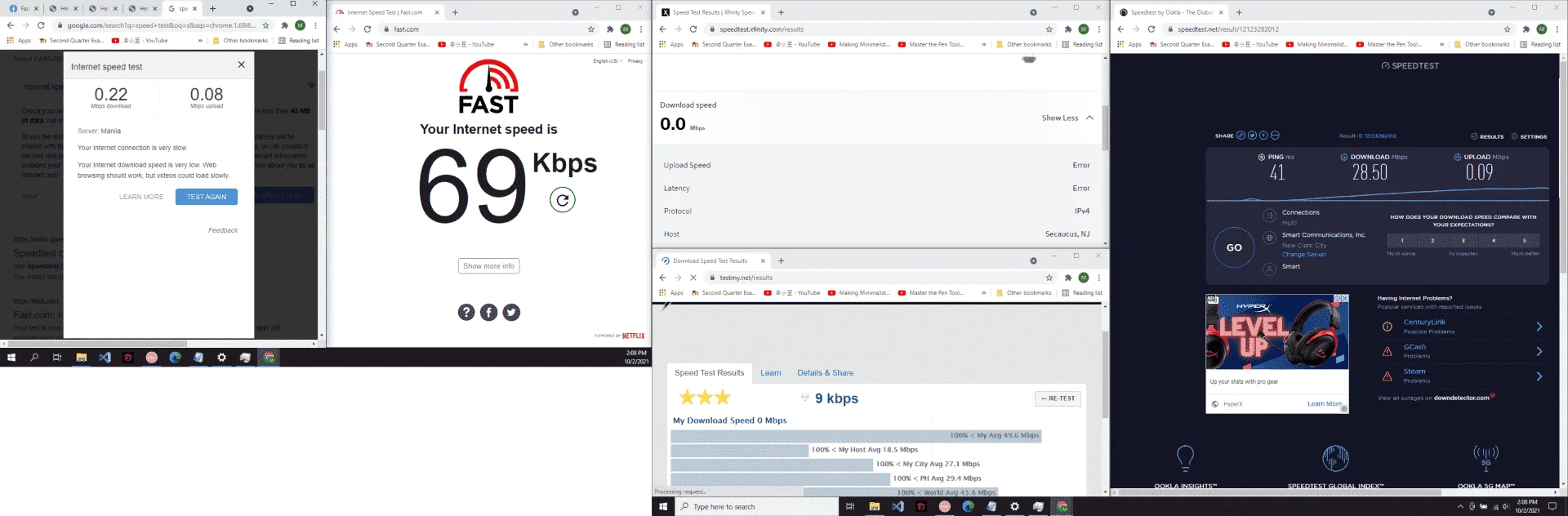Viewport: 1568px width, 516px height.
Task: Open Extensions puzzle icon in fast.com window
Action: (x=610, y=29)
